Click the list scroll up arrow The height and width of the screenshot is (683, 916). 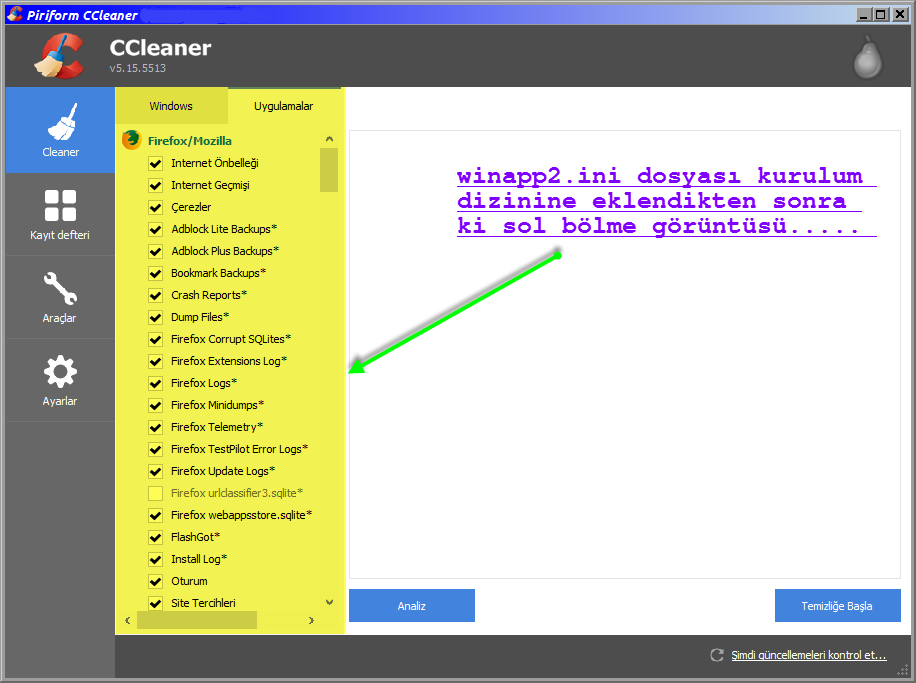click(329, 139)
